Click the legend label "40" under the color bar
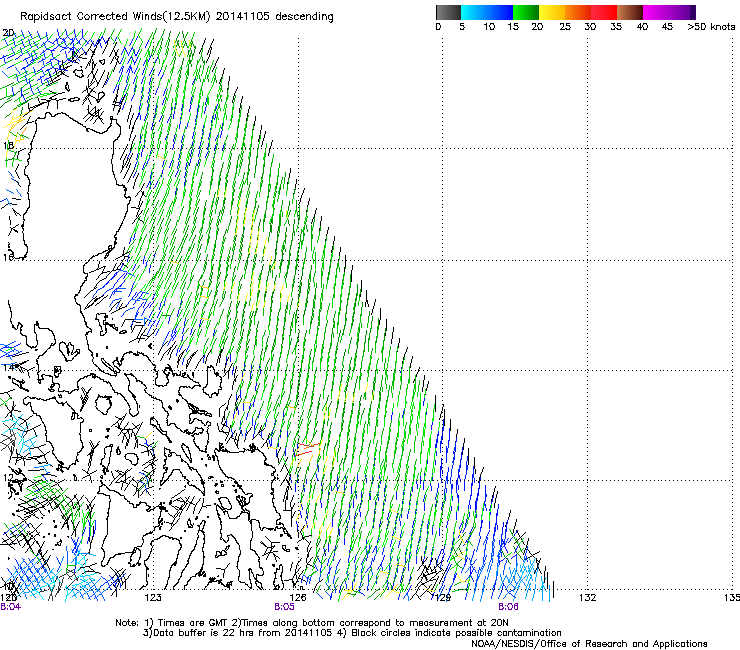 tap(642, 27)
